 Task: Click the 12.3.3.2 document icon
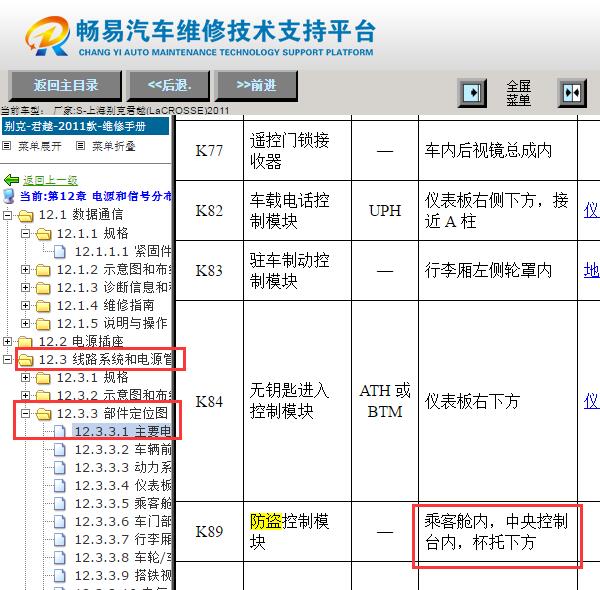click(x=59, y=450)
